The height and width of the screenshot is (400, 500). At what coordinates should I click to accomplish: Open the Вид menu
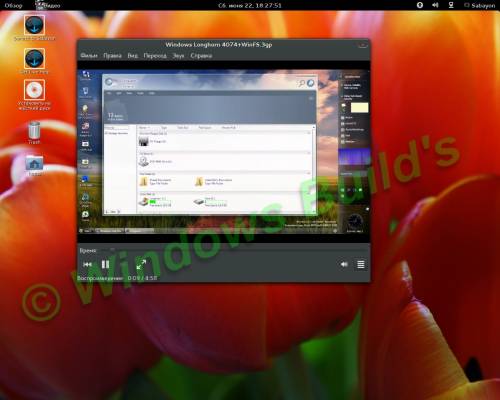click(x=132, y=55)
